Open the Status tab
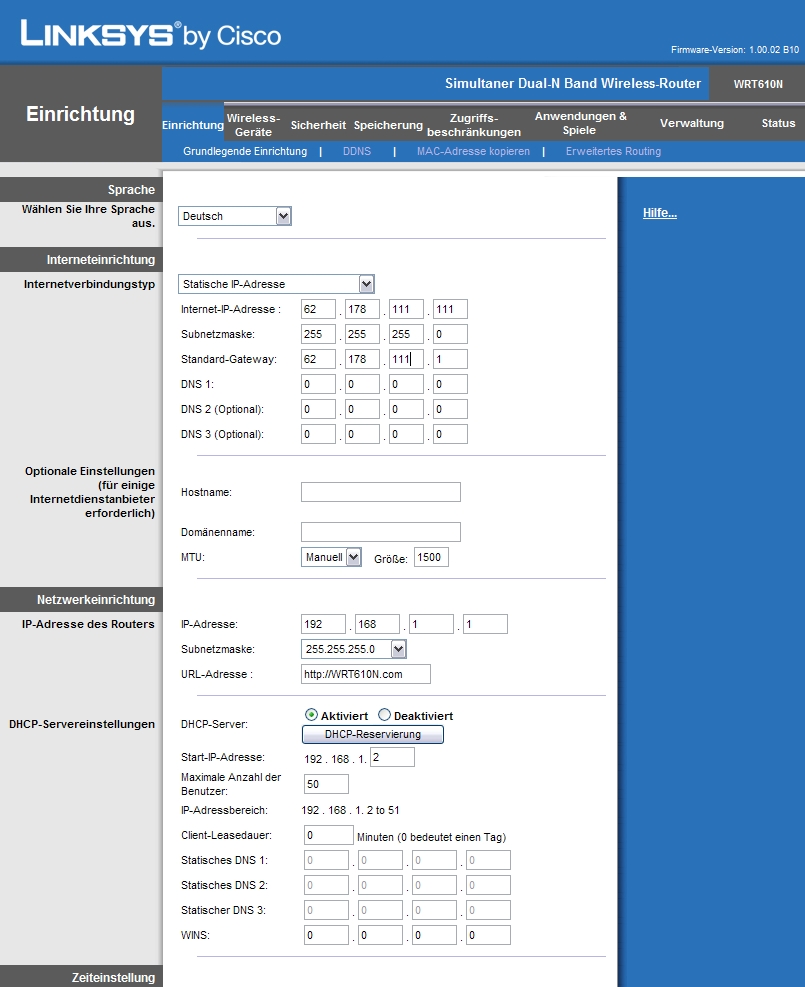Image resolution: width=805 pixels, height=987 pixels. (x=778, y=123)
